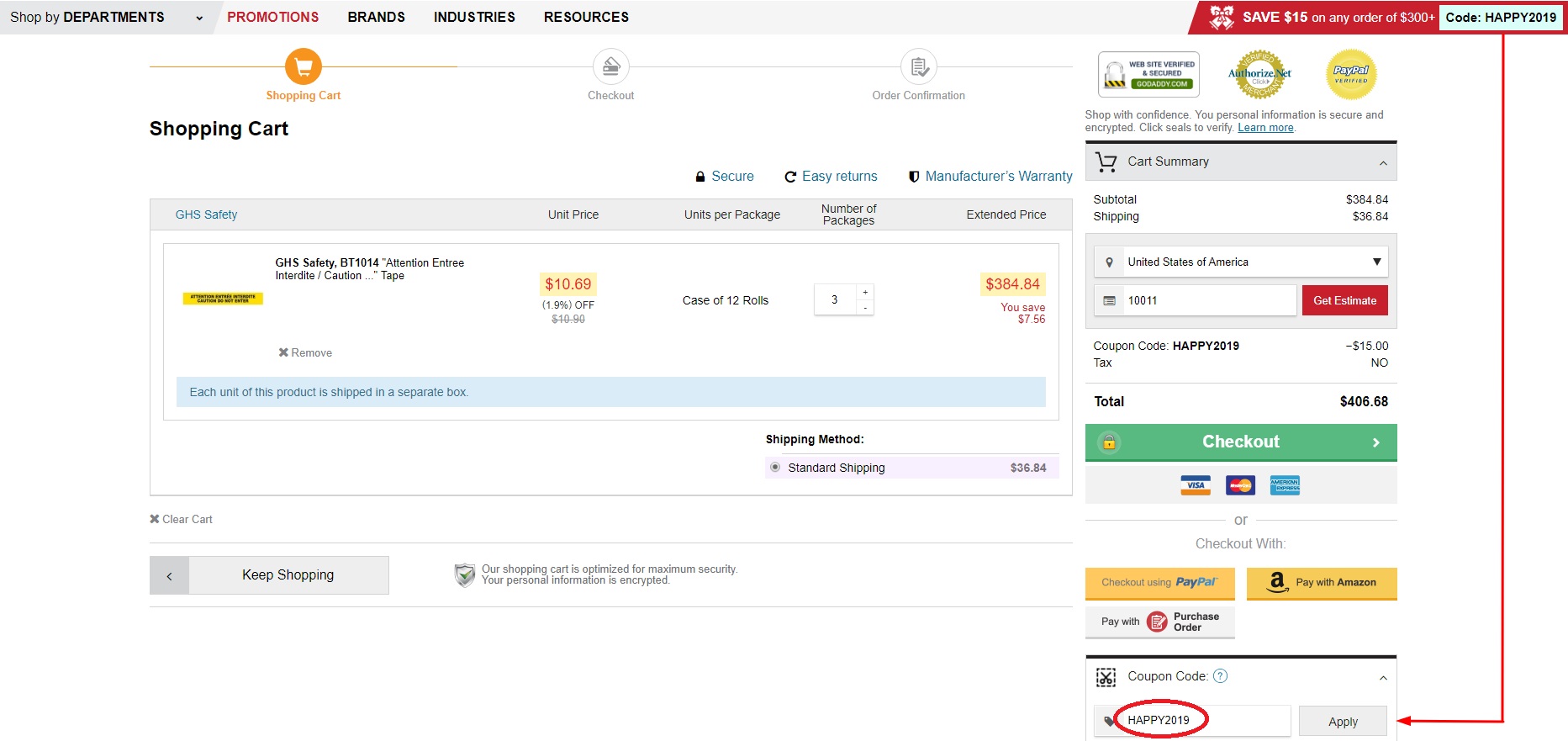Open the Coupon Code help question icon

tap(1221, 676)
